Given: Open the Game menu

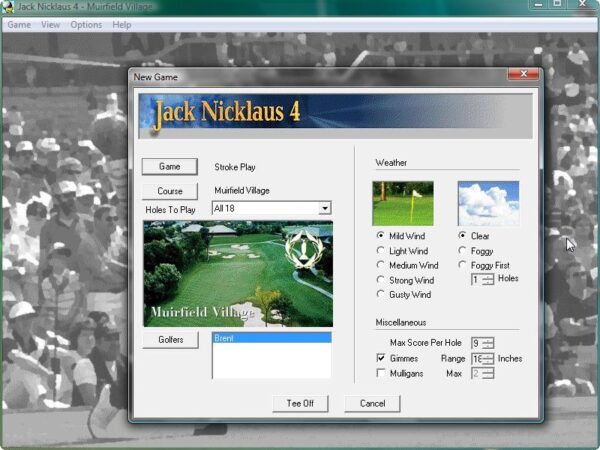Looking at the screenshot, I should tap(19, 24).
